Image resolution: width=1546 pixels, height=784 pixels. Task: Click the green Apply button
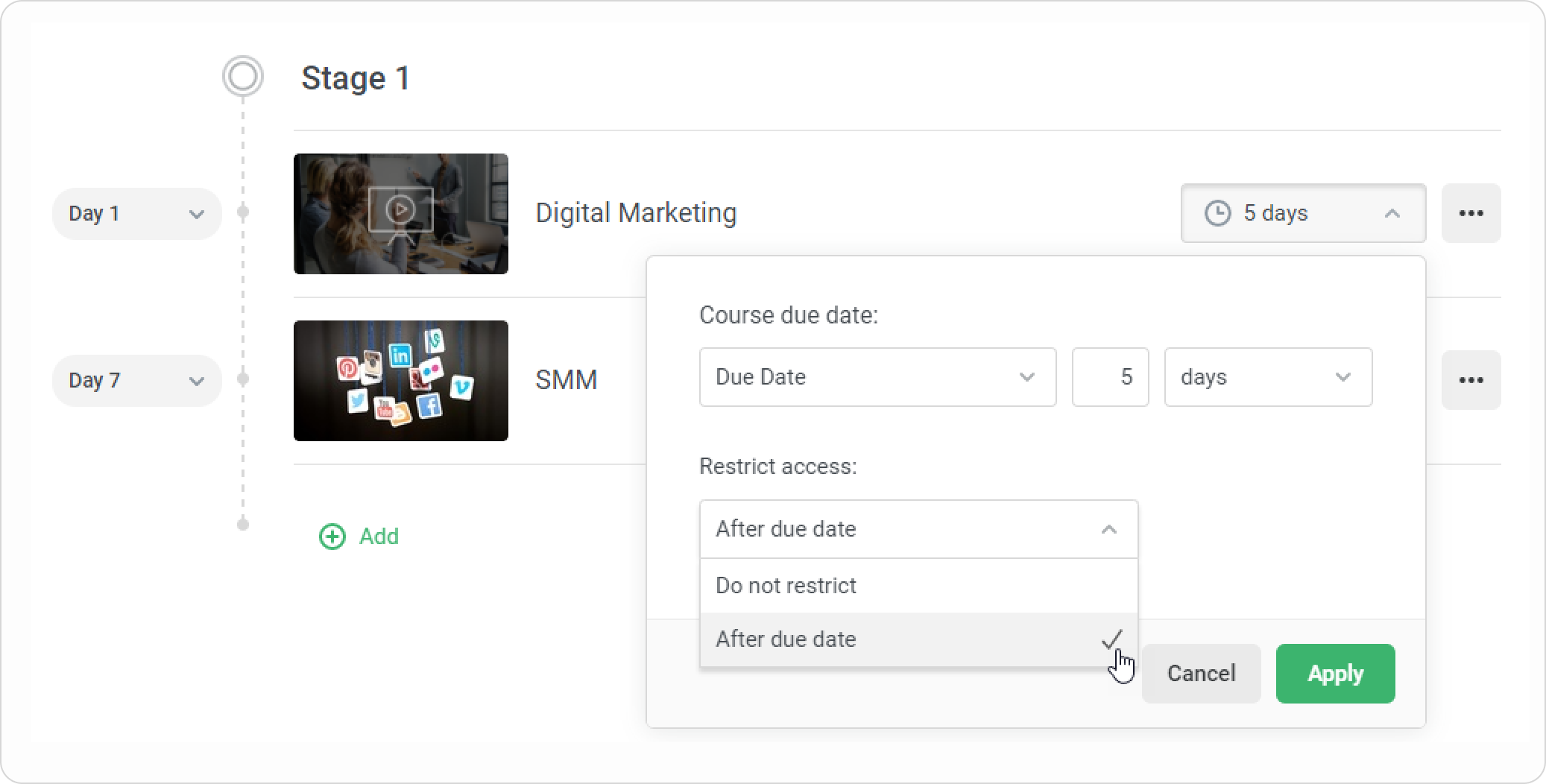1335,674
